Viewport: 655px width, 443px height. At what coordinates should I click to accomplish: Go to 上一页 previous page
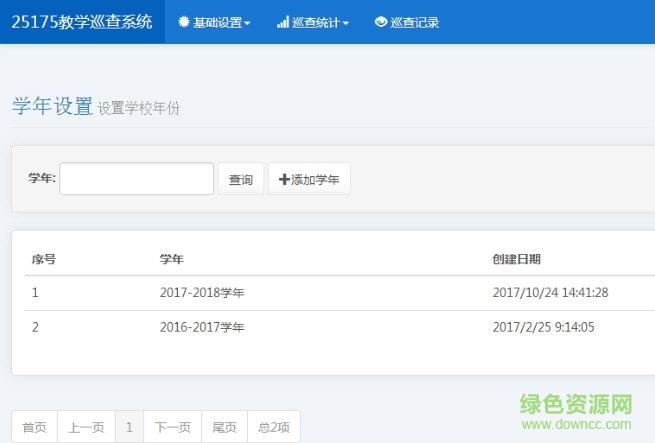(86, 427)
